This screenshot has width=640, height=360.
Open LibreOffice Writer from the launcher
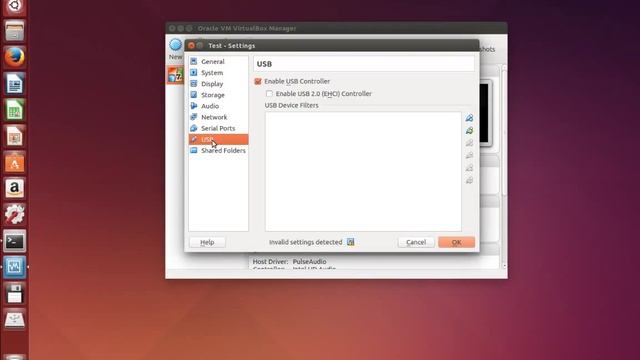coord(15,84)
